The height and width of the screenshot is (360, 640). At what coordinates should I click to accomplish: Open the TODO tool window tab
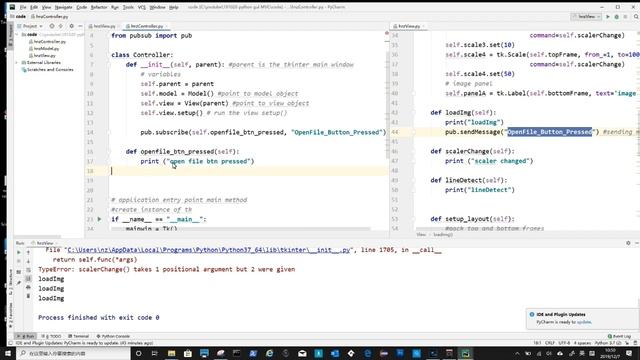51,336
